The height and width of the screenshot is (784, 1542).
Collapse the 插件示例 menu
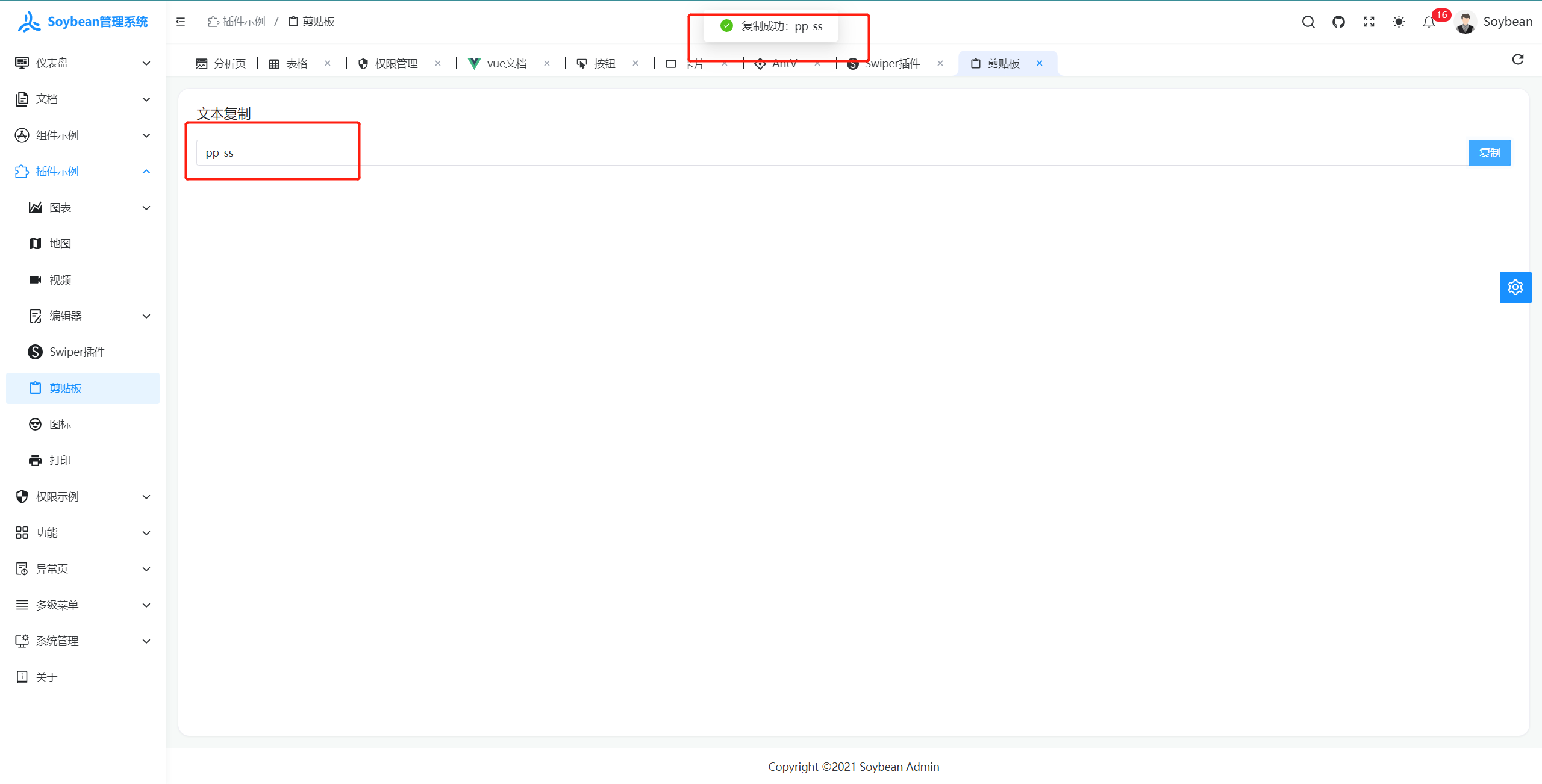[x=83, y=172]
